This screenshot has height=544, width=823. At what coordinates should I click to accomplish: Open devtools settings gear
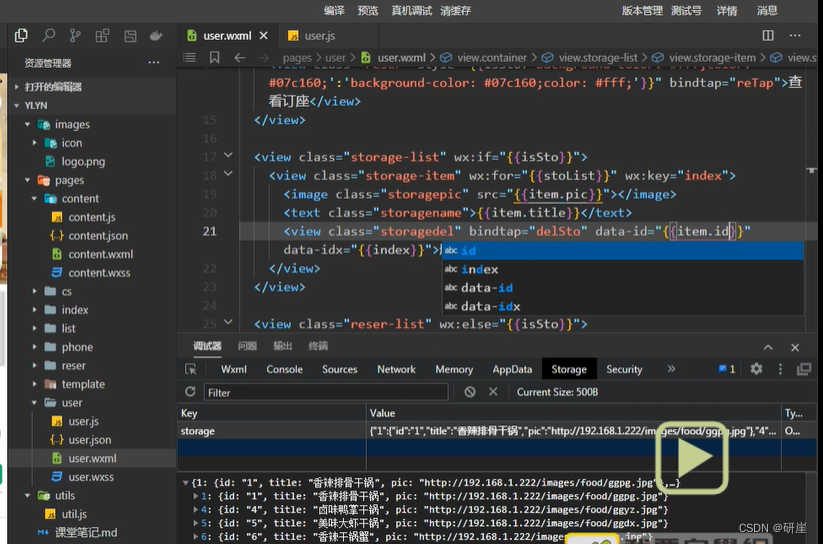point(756,369)
